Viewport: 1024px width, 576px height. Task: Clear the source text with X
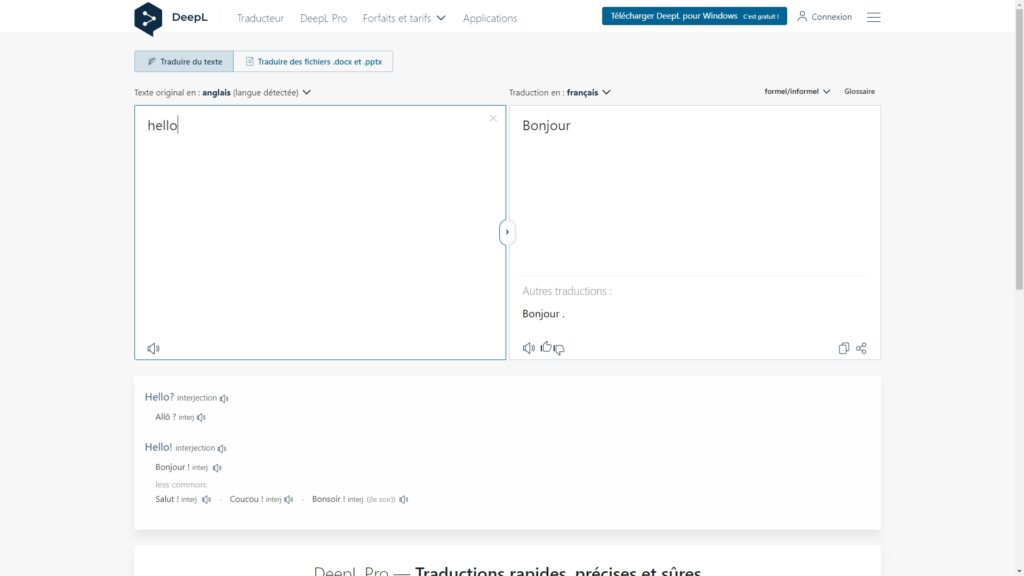point(493,118)
